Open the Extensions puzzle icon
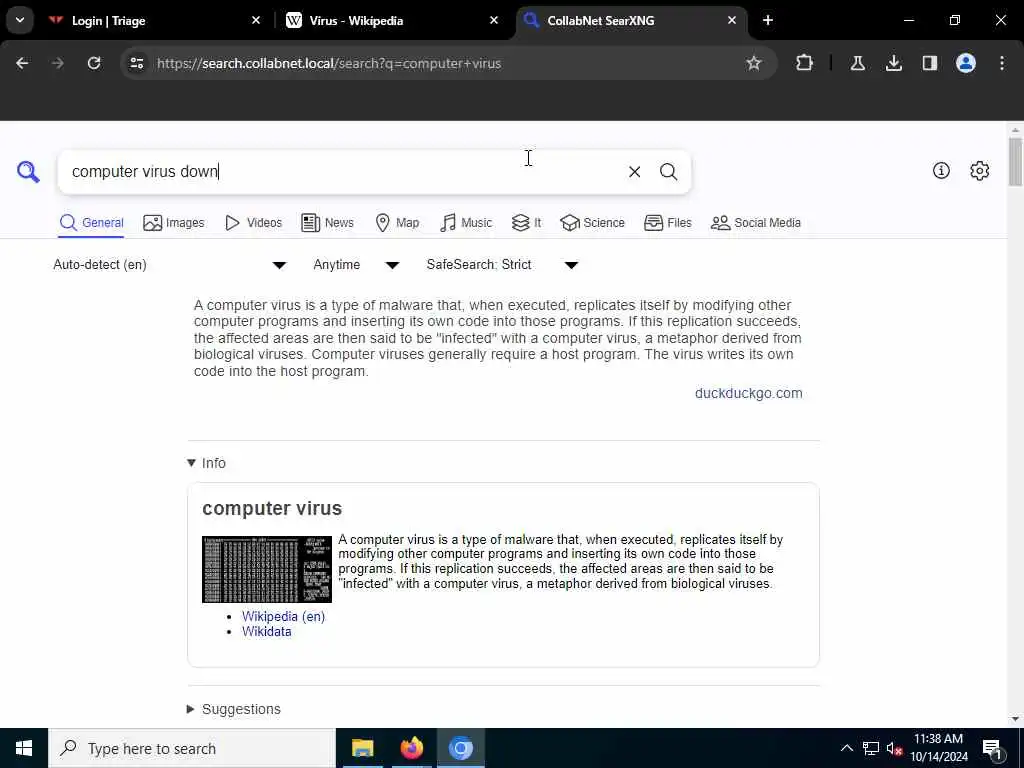The image size is (1024, 768). (x=805, y=63)
